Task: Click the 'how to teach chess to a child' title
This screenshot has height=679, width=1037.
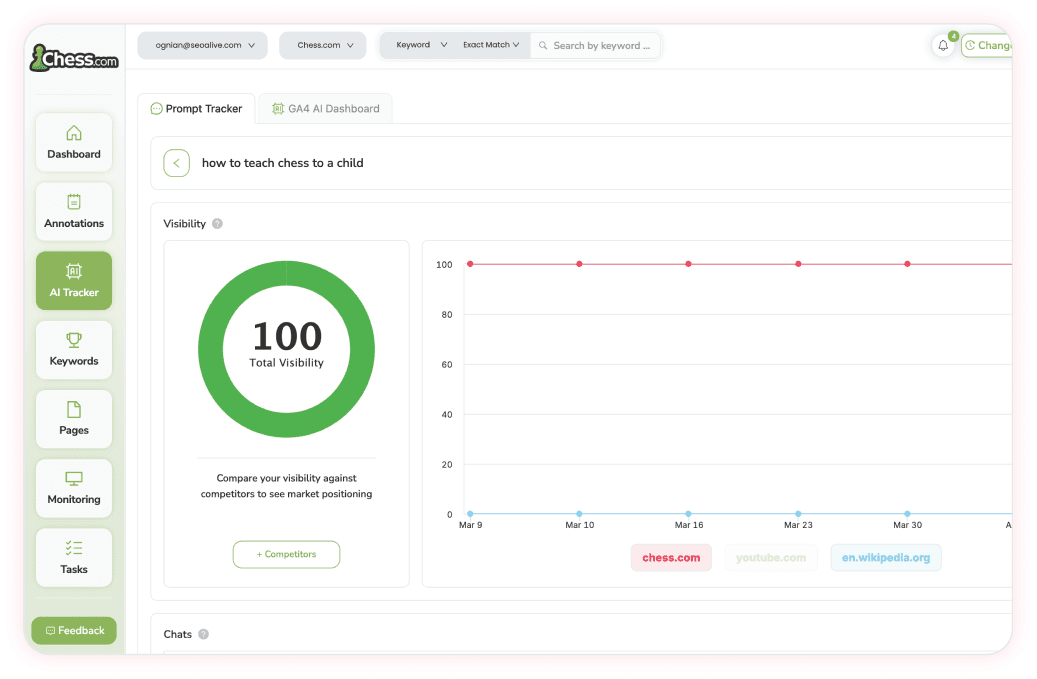Action: [282, 163]
